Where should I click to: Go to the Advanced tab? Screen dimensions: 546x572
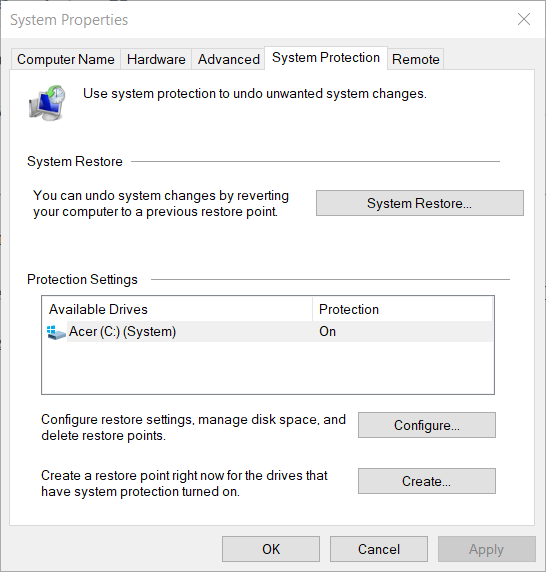click(x=229, y=59)
